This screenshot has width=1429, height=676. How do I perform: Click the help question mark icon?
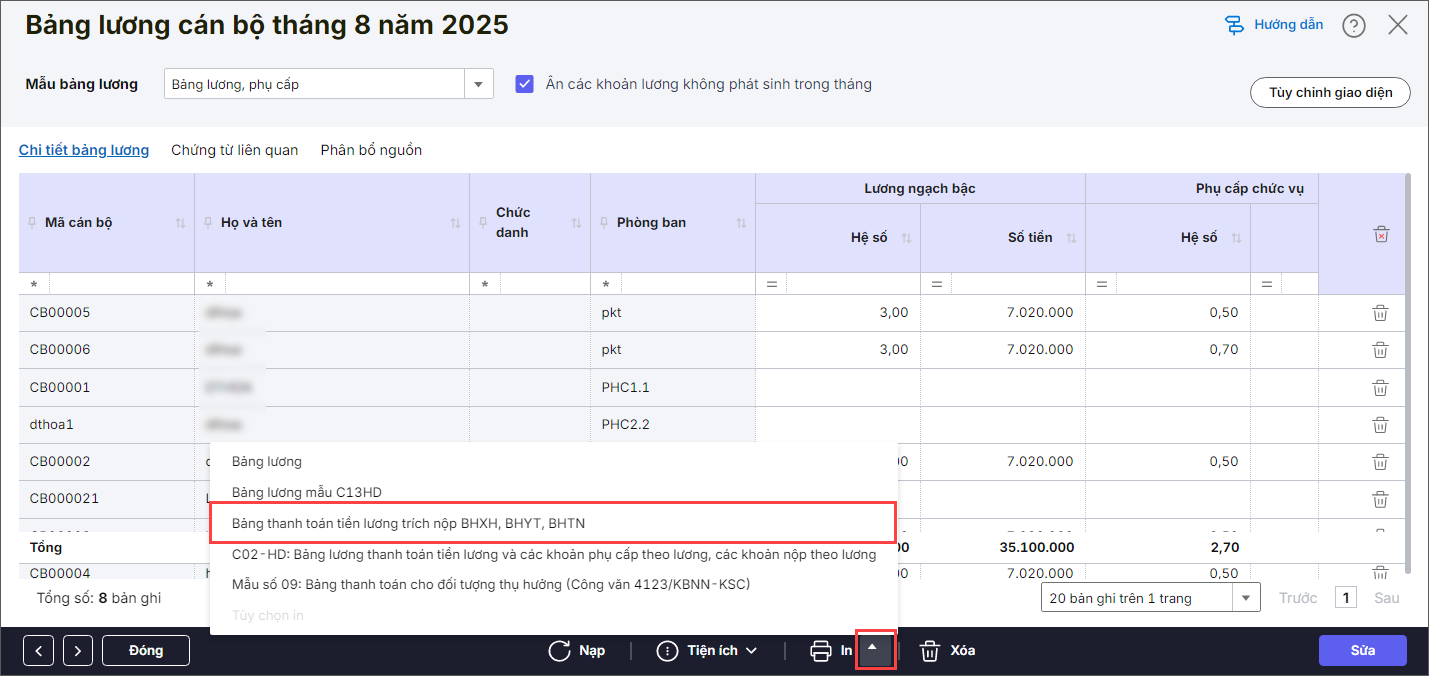1354,26
